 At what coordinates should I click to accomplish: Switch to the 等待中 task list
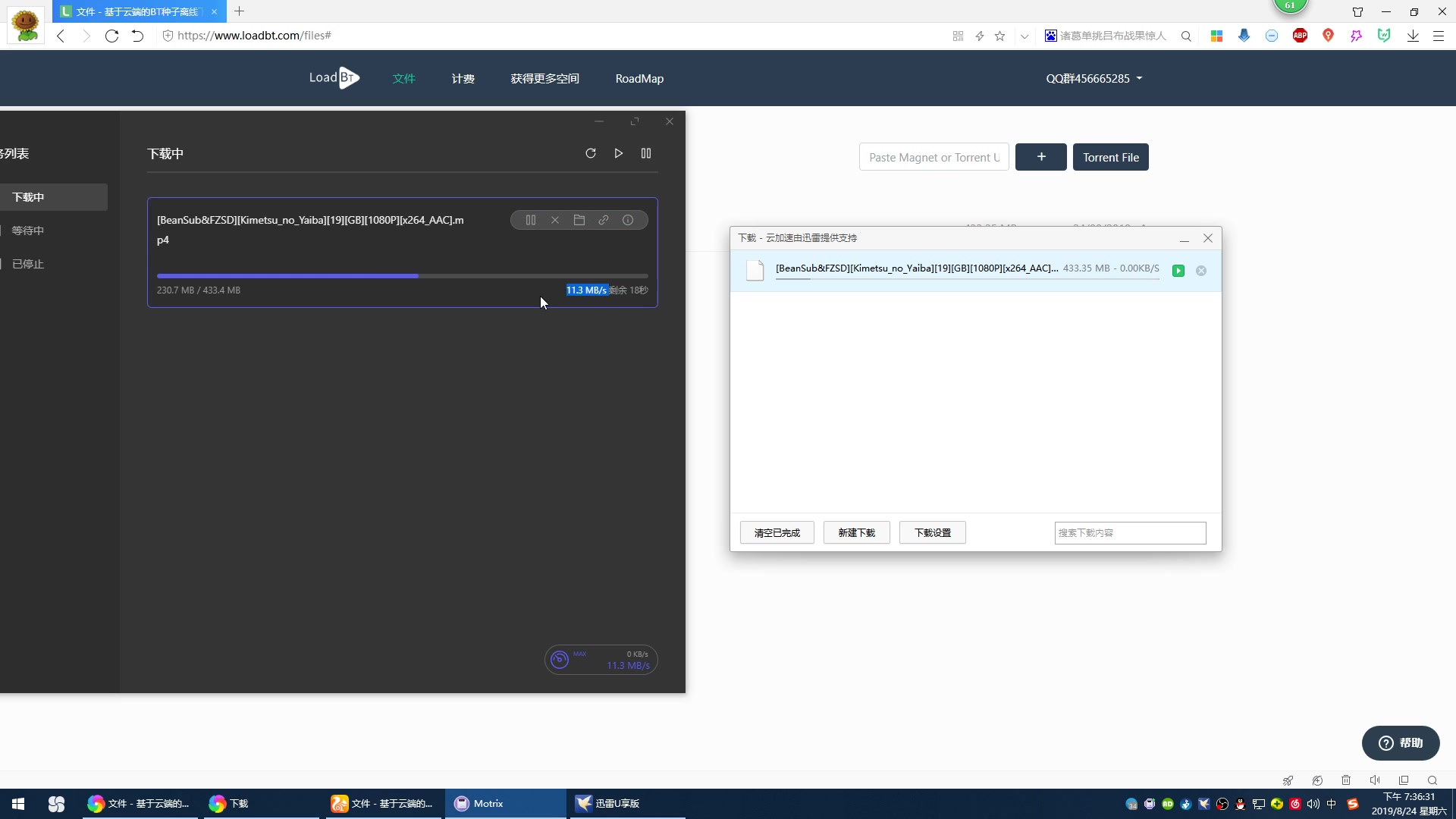pyautogui.click(x=28, y=231)
